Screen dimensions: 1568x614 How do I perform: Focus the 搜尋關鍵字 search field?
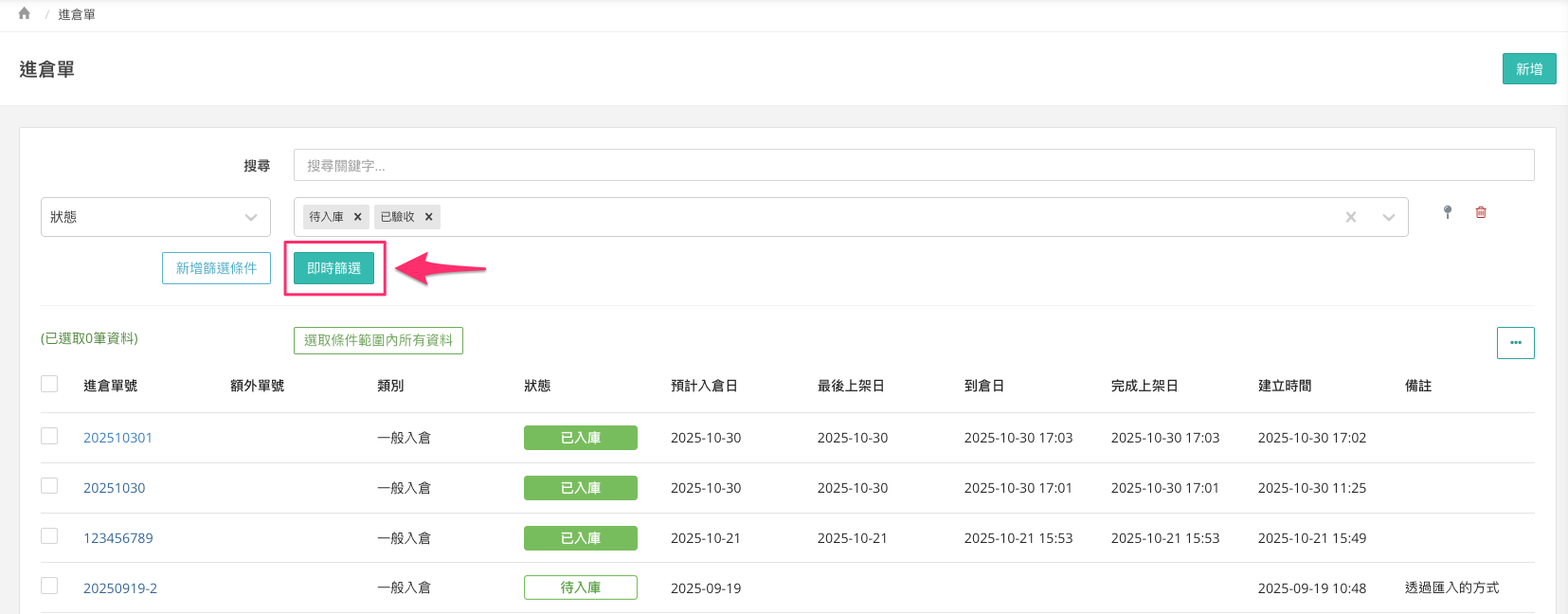pyautogui.click(x=913, y=165)
